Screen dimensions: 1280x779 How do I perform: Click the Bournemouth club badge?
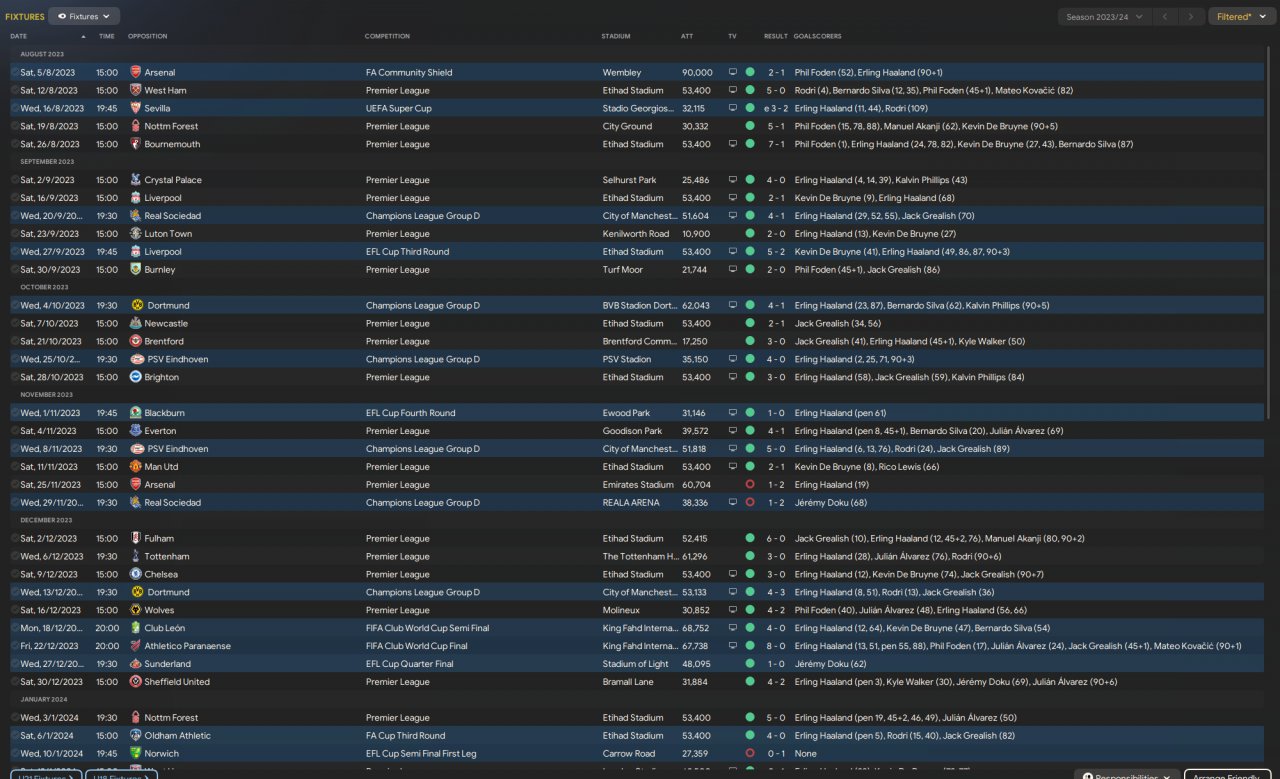136,144
